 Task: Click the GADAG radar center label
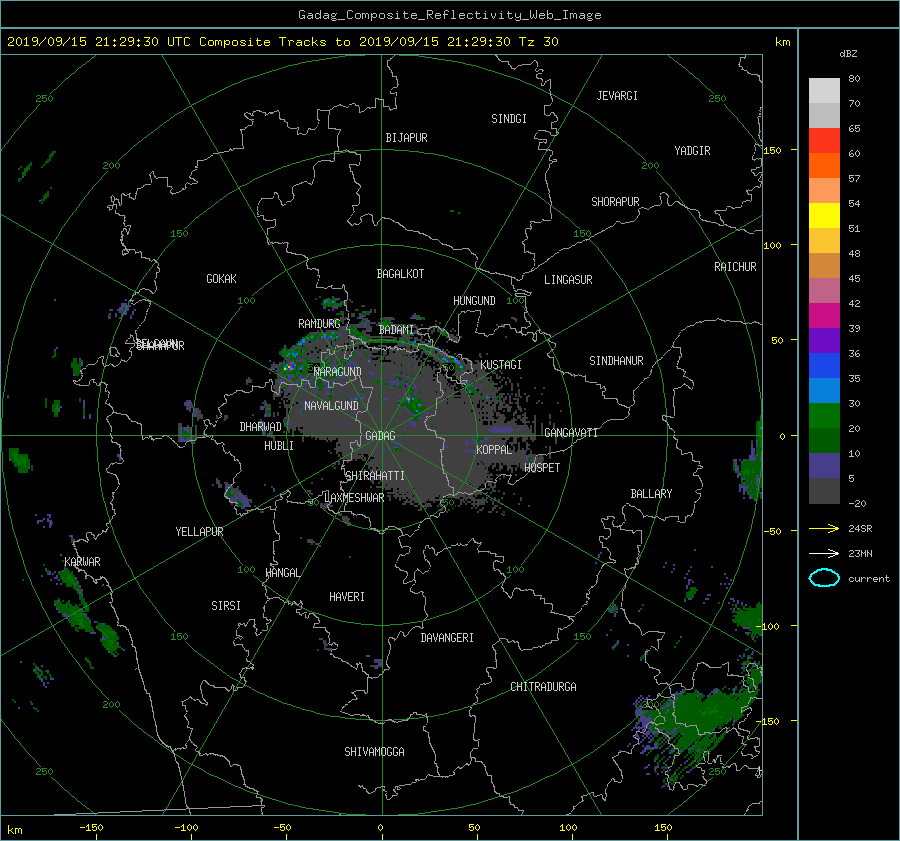pyautogui.click(x=380, y=436)
